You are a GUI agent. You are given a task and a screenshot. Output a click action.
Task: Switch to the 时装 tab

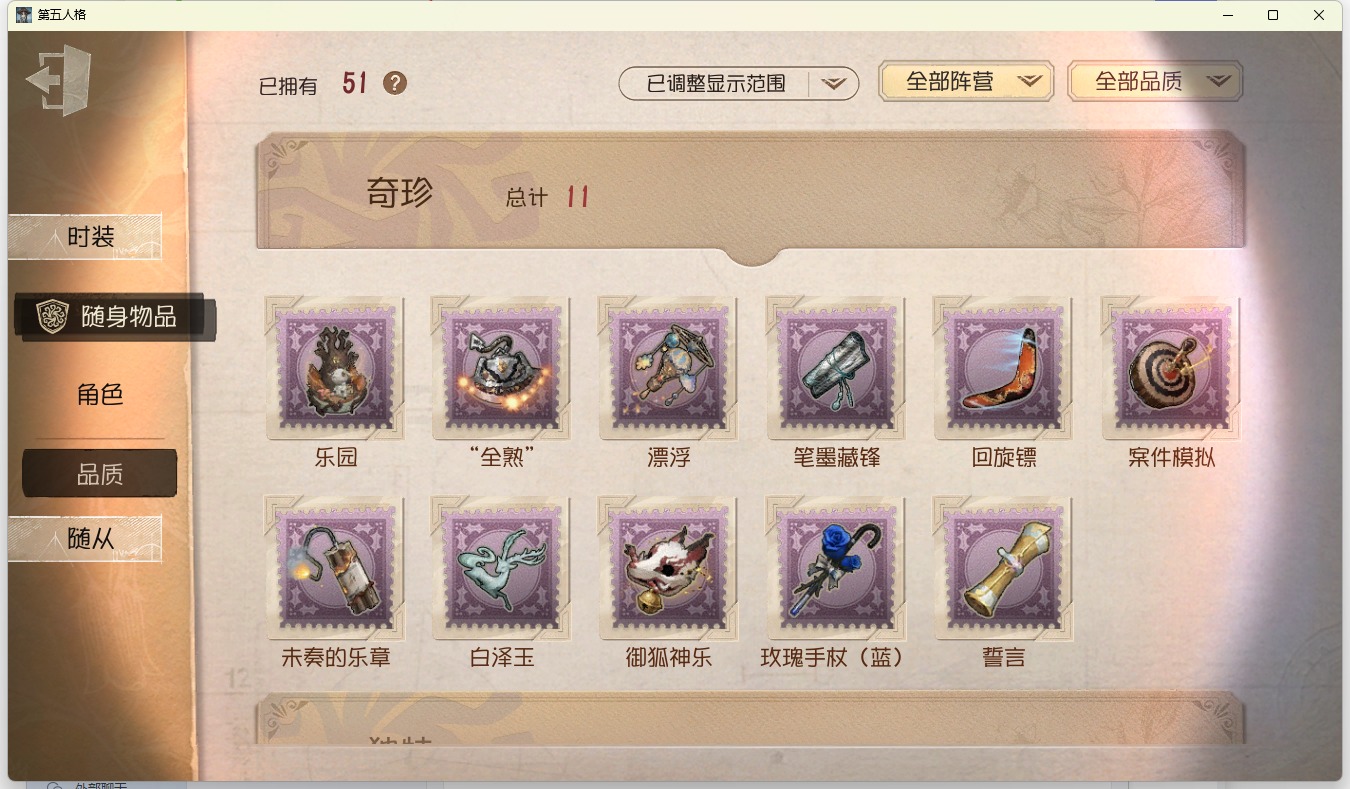pyautogui.click(x=85, y=237)
